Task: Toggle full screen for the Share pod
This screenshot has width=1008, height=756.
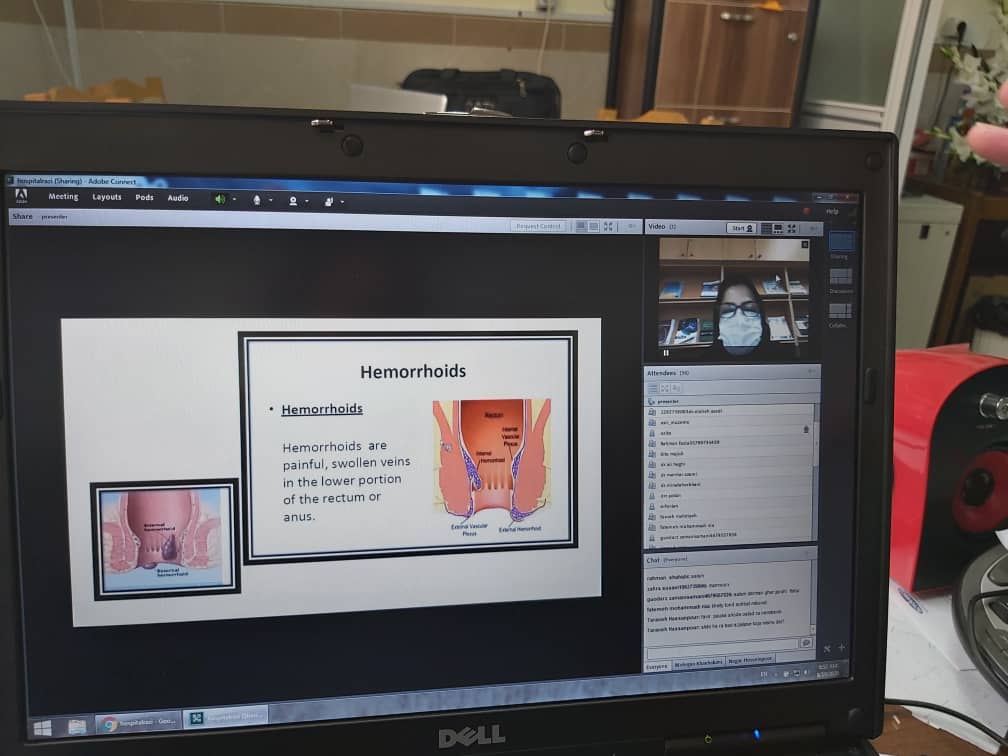Action: pos(608,226)
